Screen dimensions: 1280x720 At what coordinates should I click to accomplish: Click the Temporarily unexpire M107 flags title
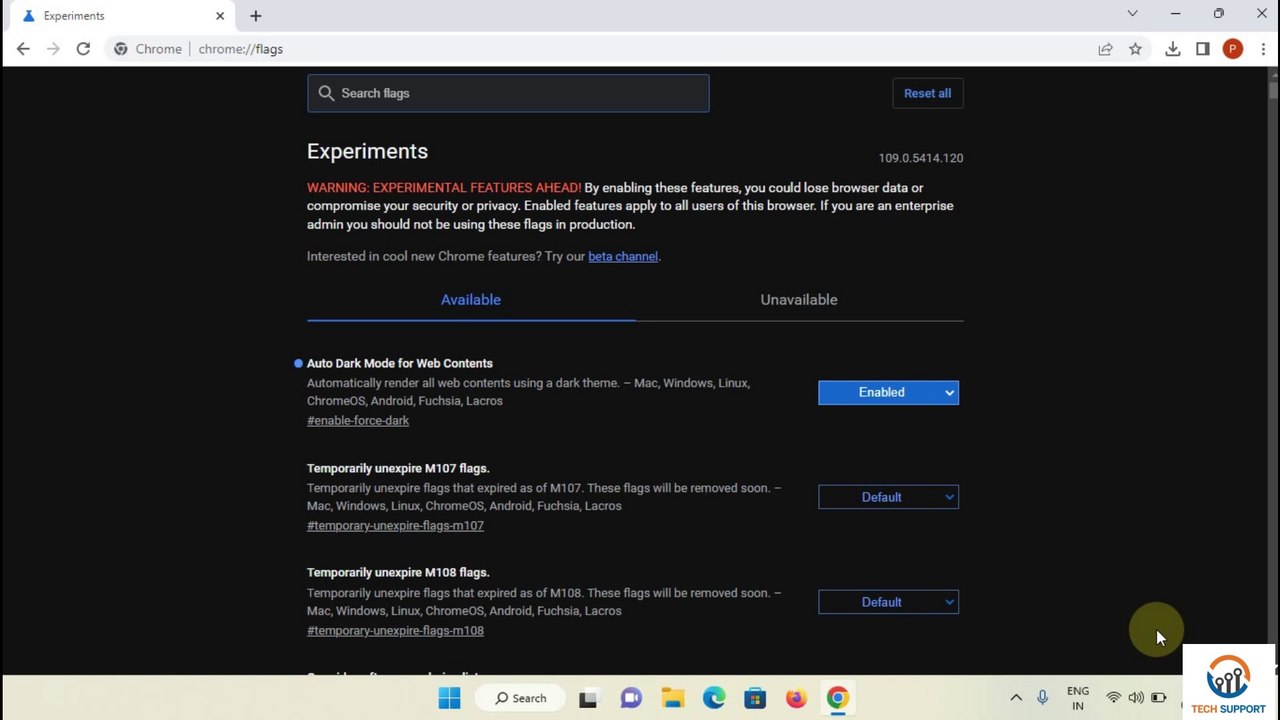coord(398,468)
